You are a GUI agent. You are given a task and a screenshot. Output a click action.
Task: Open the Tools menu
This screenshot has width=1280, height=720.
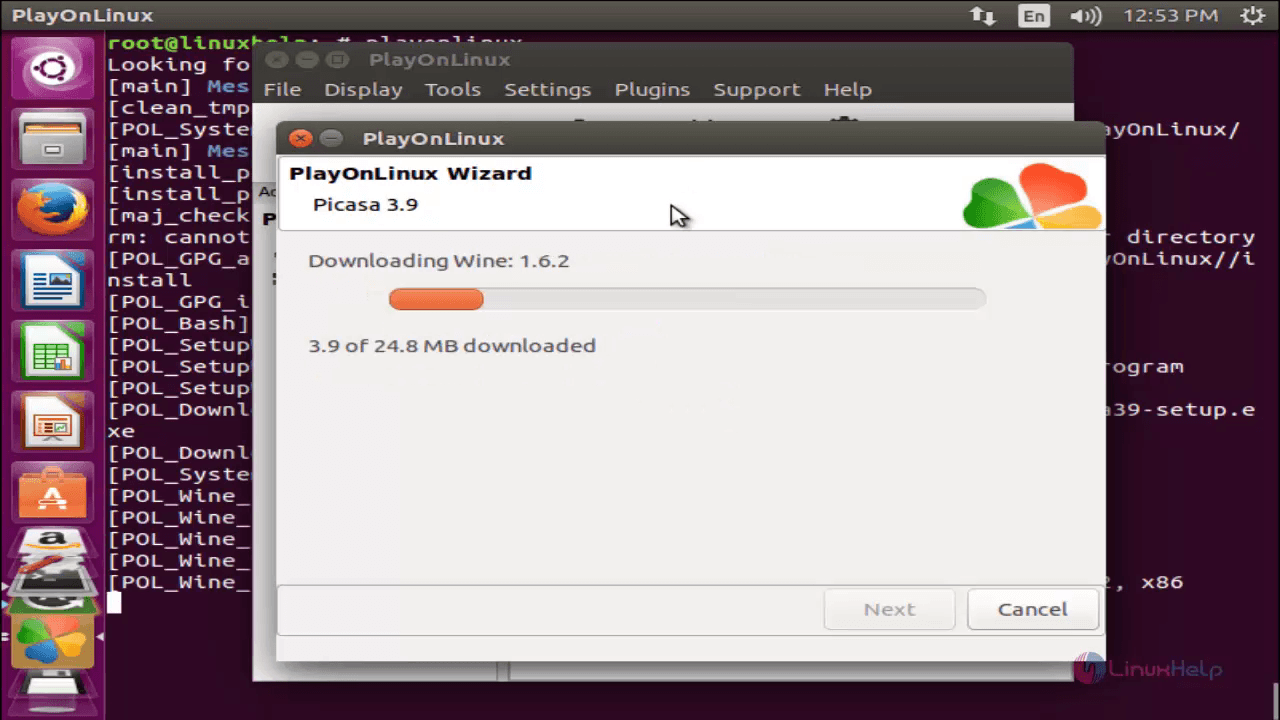coord(453,89)
